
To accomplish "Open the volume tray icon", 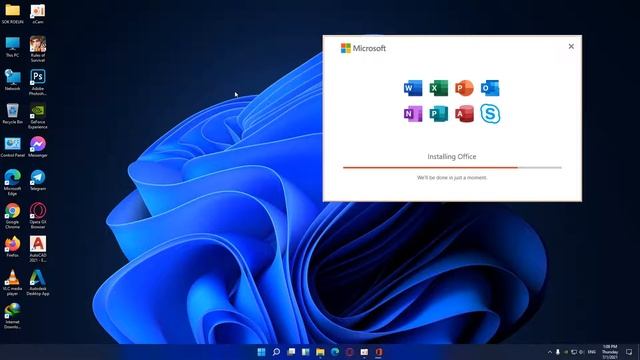I will (x=581, y=352).
